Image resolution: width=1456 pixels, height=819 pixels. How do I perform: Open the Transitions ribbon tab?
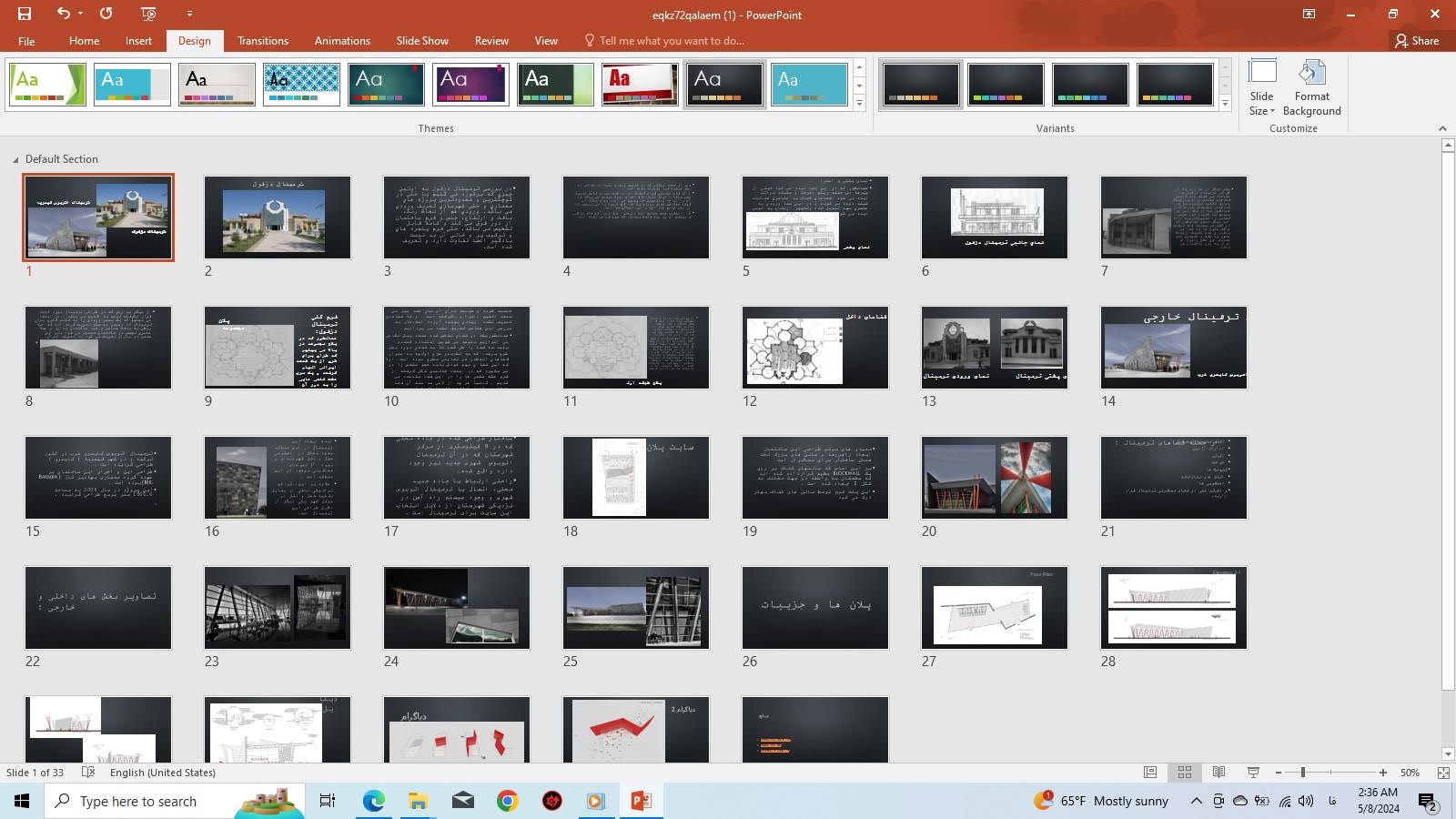pos(263,41)
